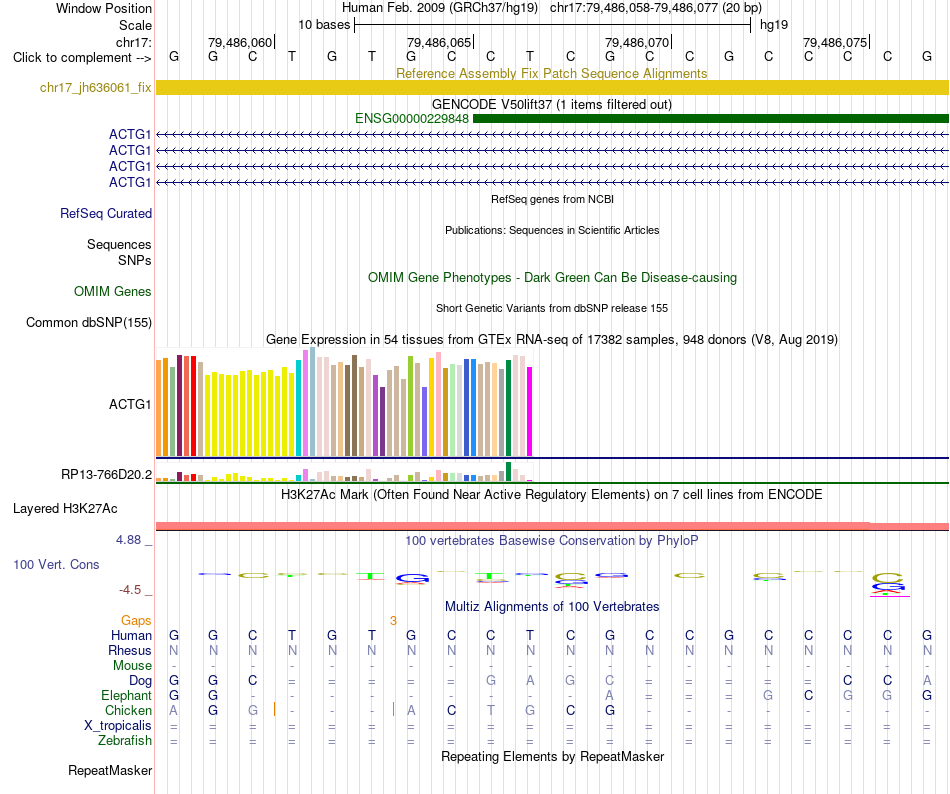Open the Common dbSNP(155) track label

tap(89, 322)
